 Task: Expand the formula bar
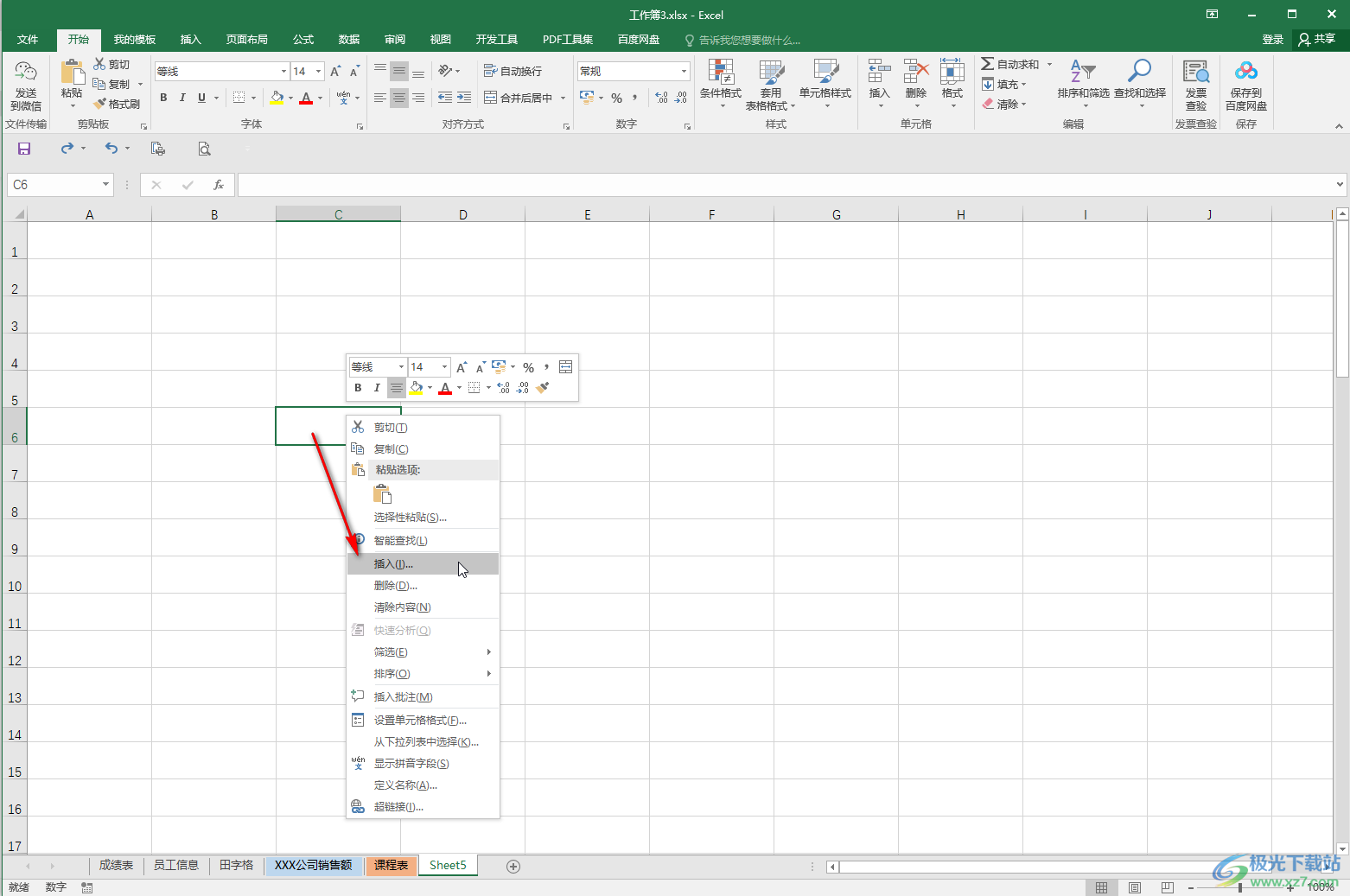click(1340, 184)
